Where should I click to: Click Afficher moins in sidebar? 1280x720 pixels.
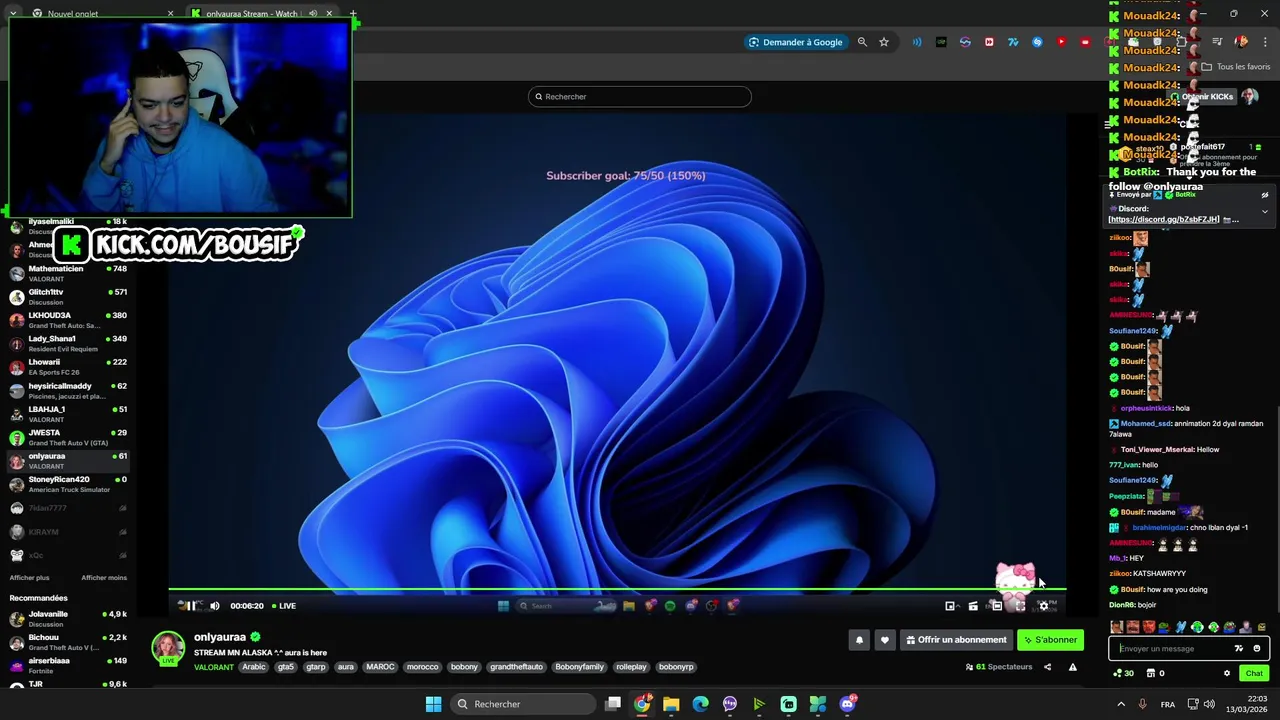pos(104,577)
